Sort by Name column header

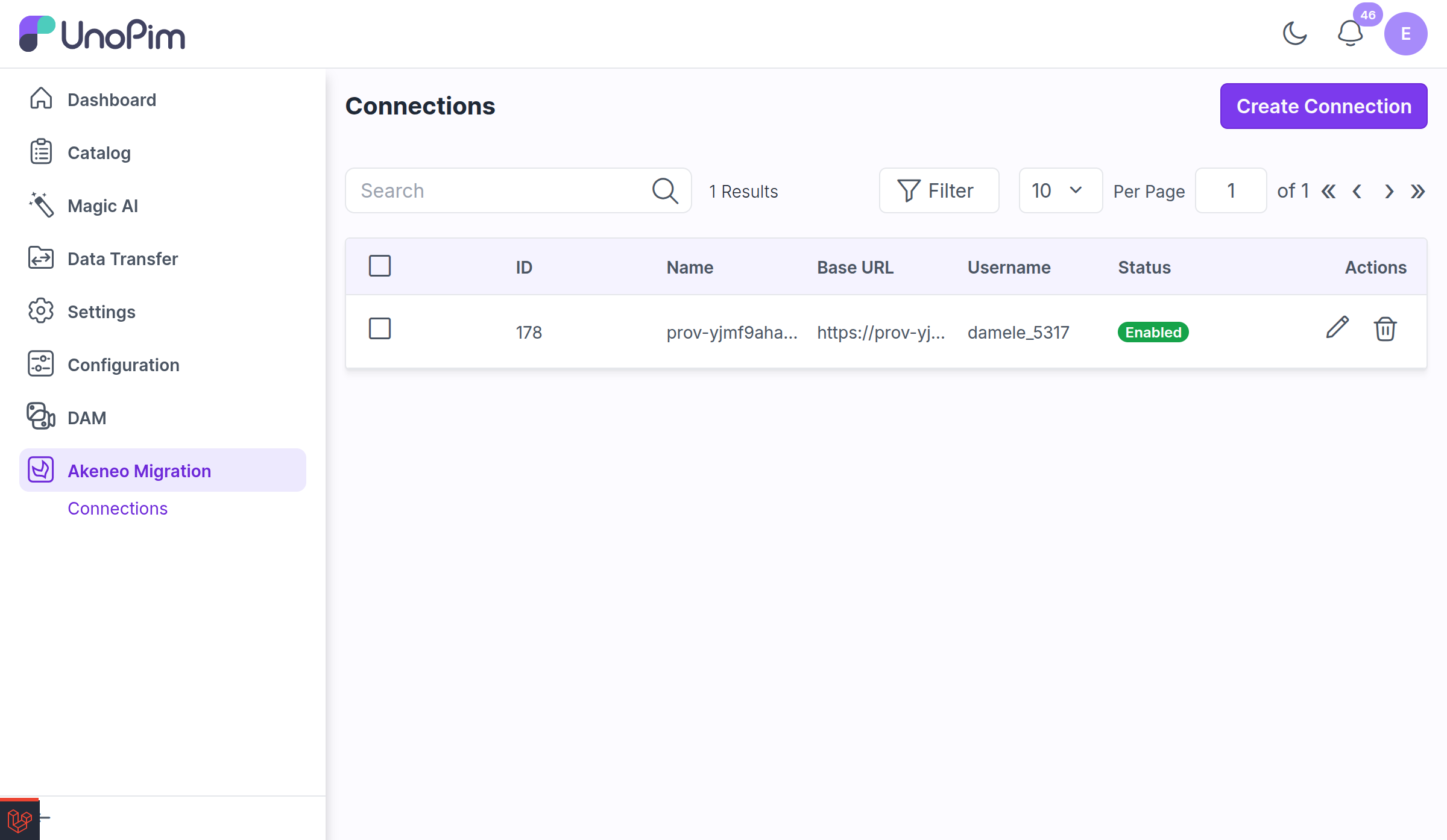point(690,267)
